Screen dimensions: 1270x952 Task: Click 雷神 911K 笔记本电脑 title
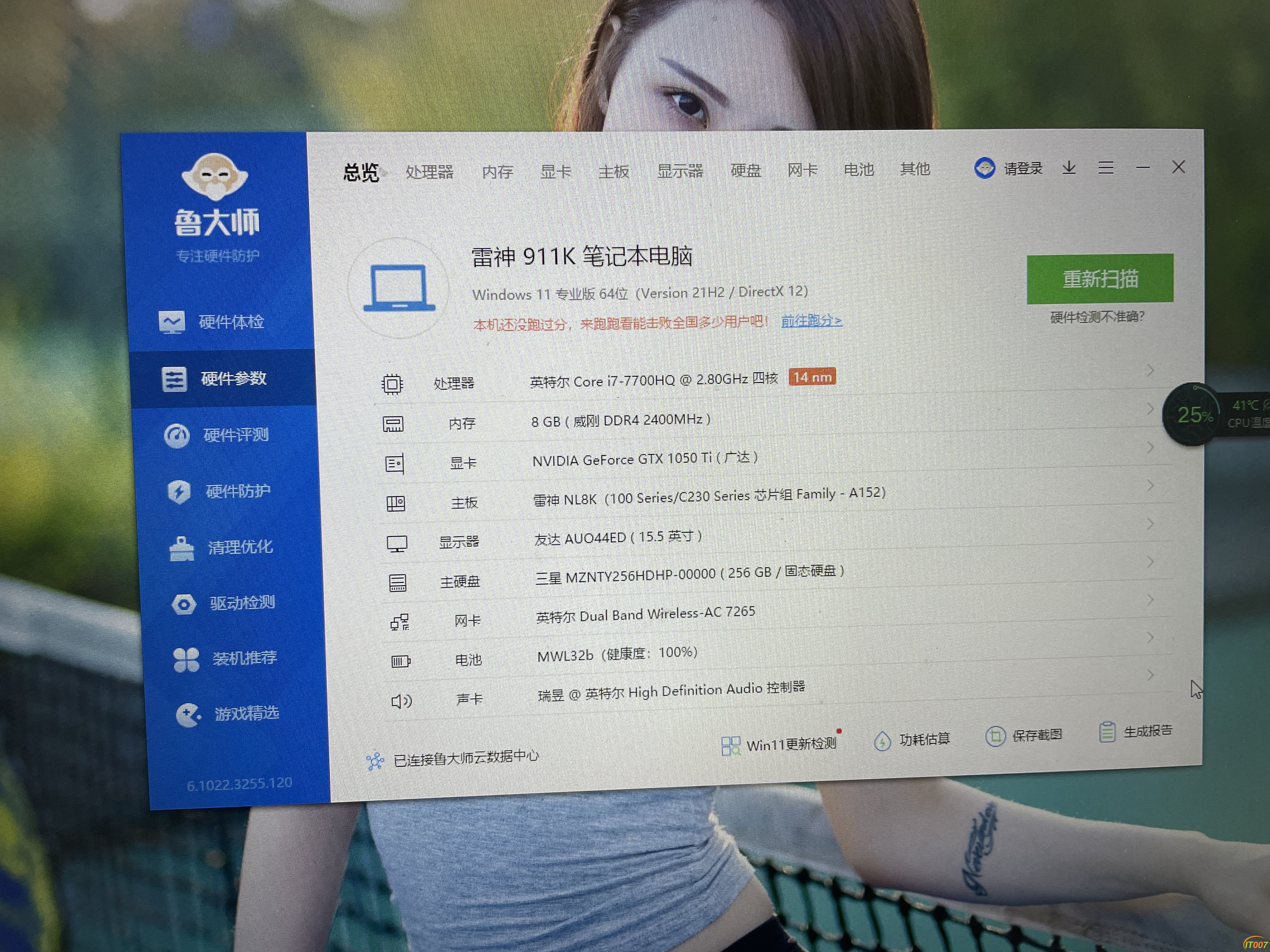[581, 256]
